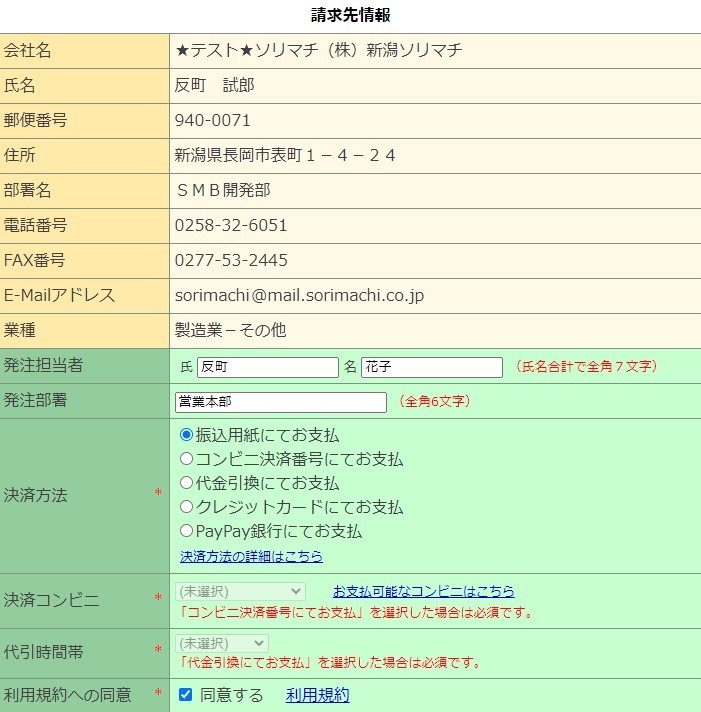Click the FAX number 0277-53-2445
This screenshot has height=712, width=701.
click(231, 260)
